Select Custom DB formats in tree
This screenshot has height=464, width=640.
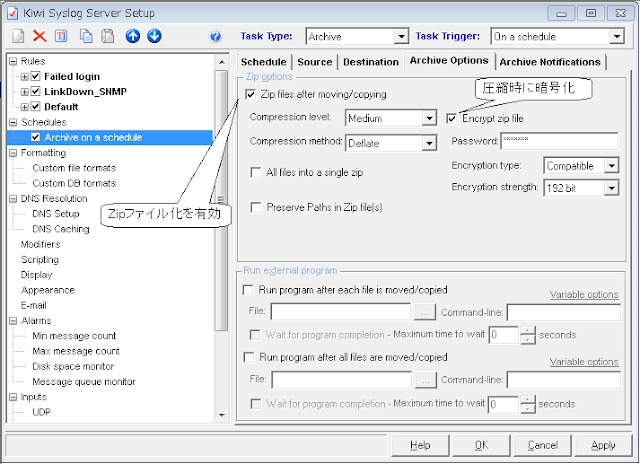[x=74, y=183]
